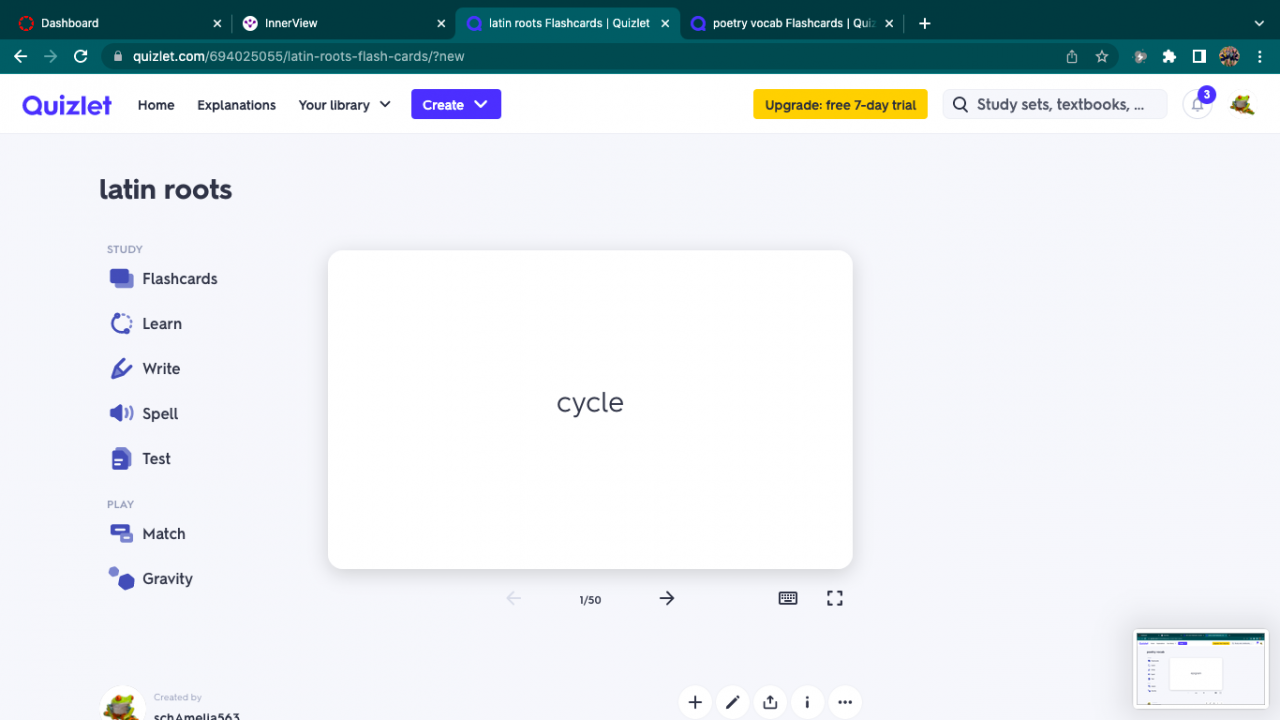Image resolution: width=1280 pixels, height=720 pixels.
Task: Close the Dashboard tab
Action: [x=218, y=23]
